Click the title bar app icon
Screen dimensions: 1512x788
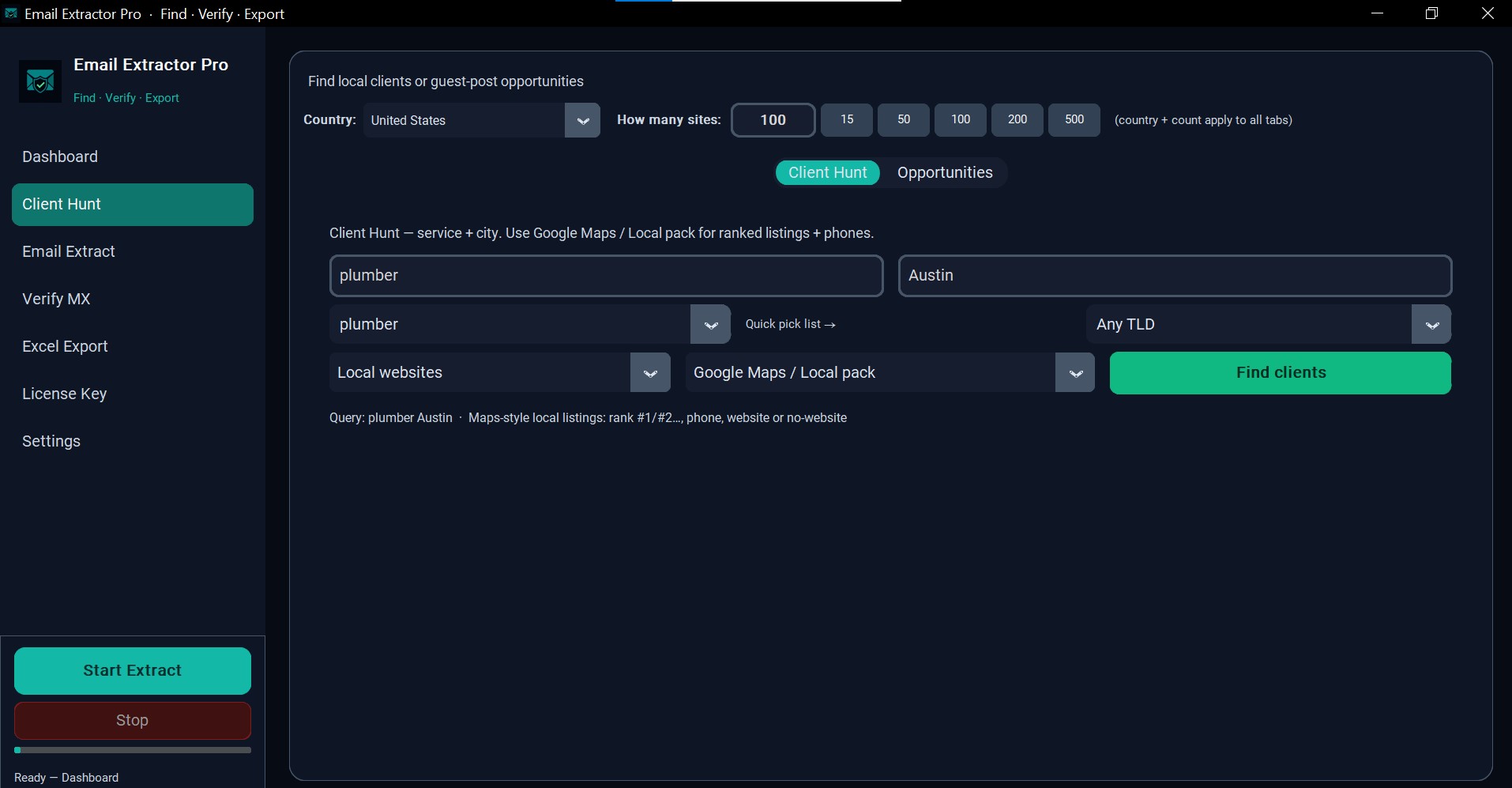tap(11, 13)
